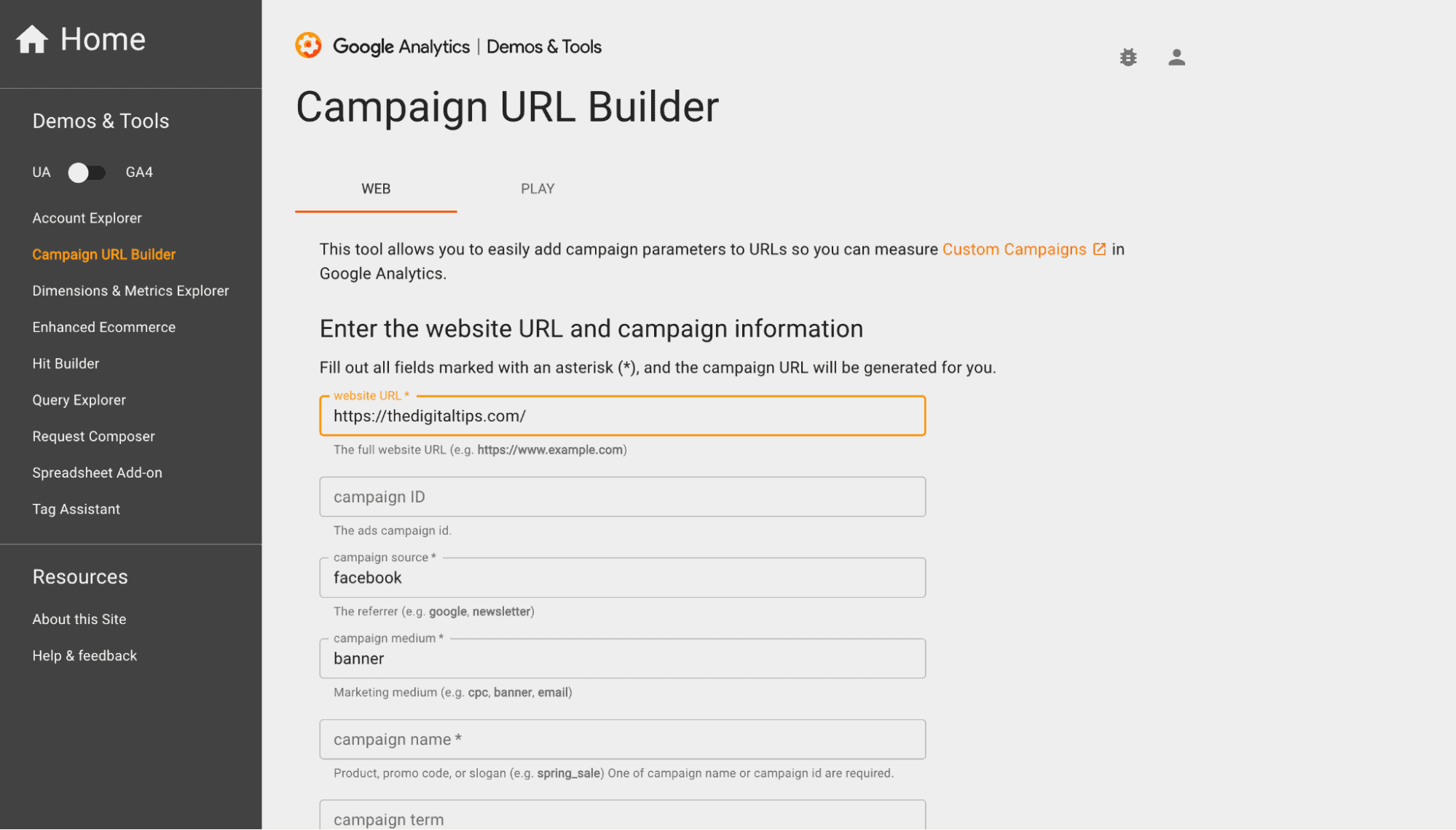Switch to the PLAY tab

click(x=538, y=189)
